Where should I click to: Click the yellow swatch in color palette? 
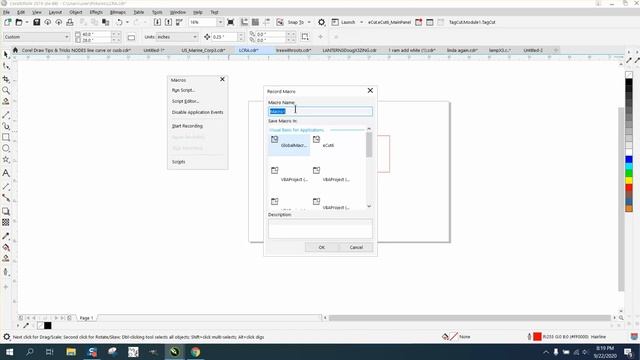point(629,180)
